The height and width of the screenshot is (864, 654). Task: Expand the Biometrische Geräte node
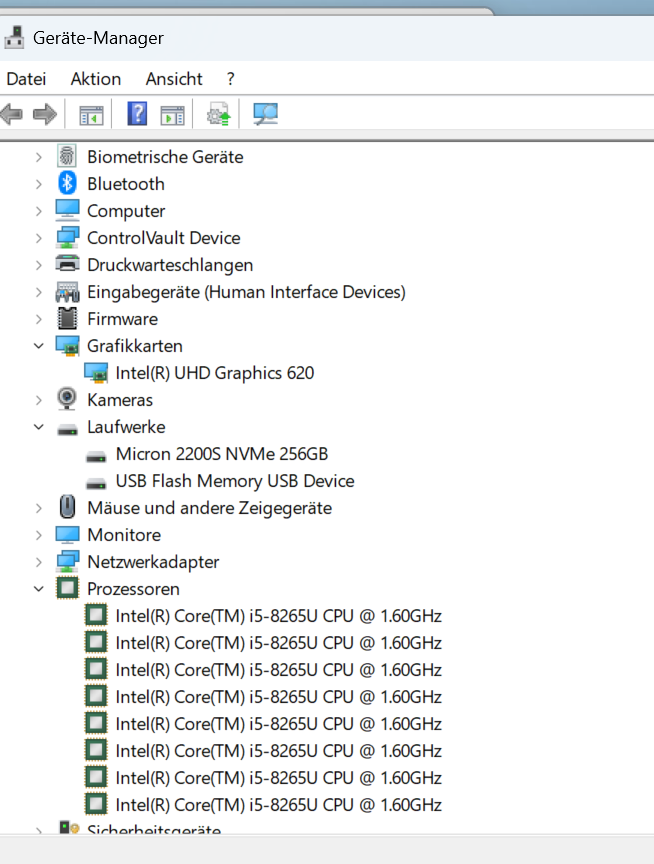click(x=39, y=157)
